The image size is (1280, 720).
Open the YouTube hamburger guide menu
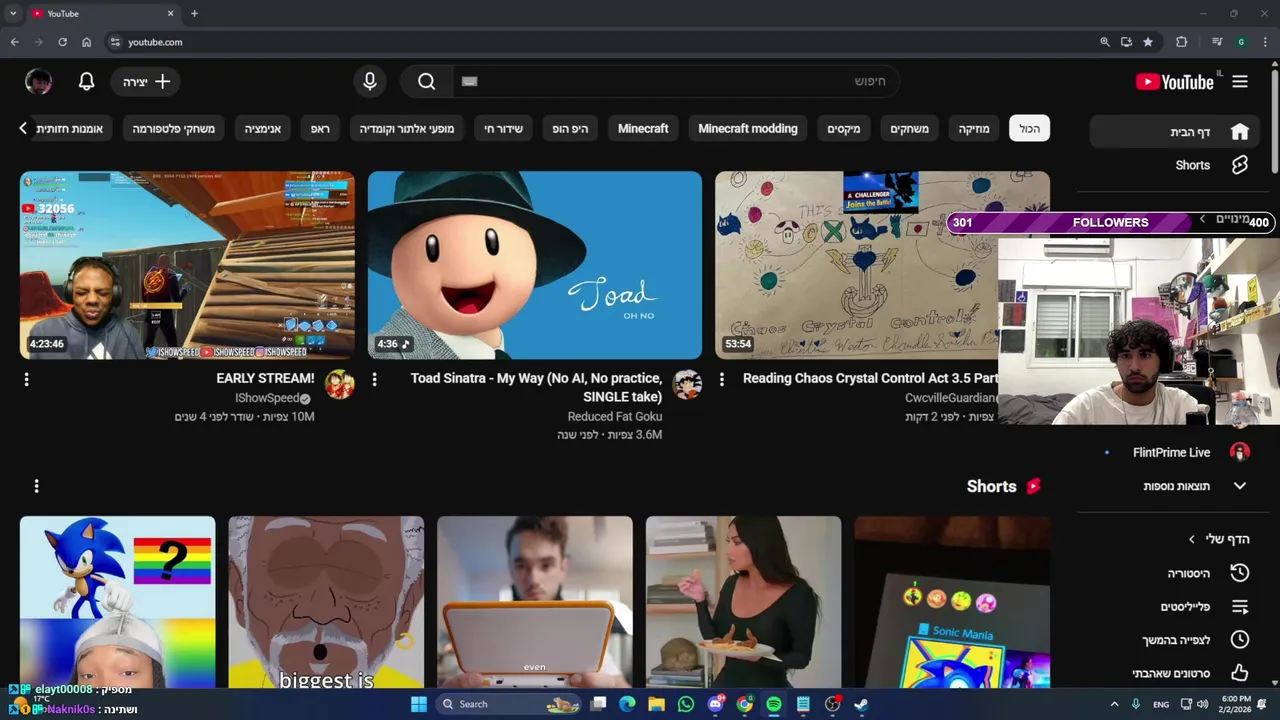tap(1240, 82)
